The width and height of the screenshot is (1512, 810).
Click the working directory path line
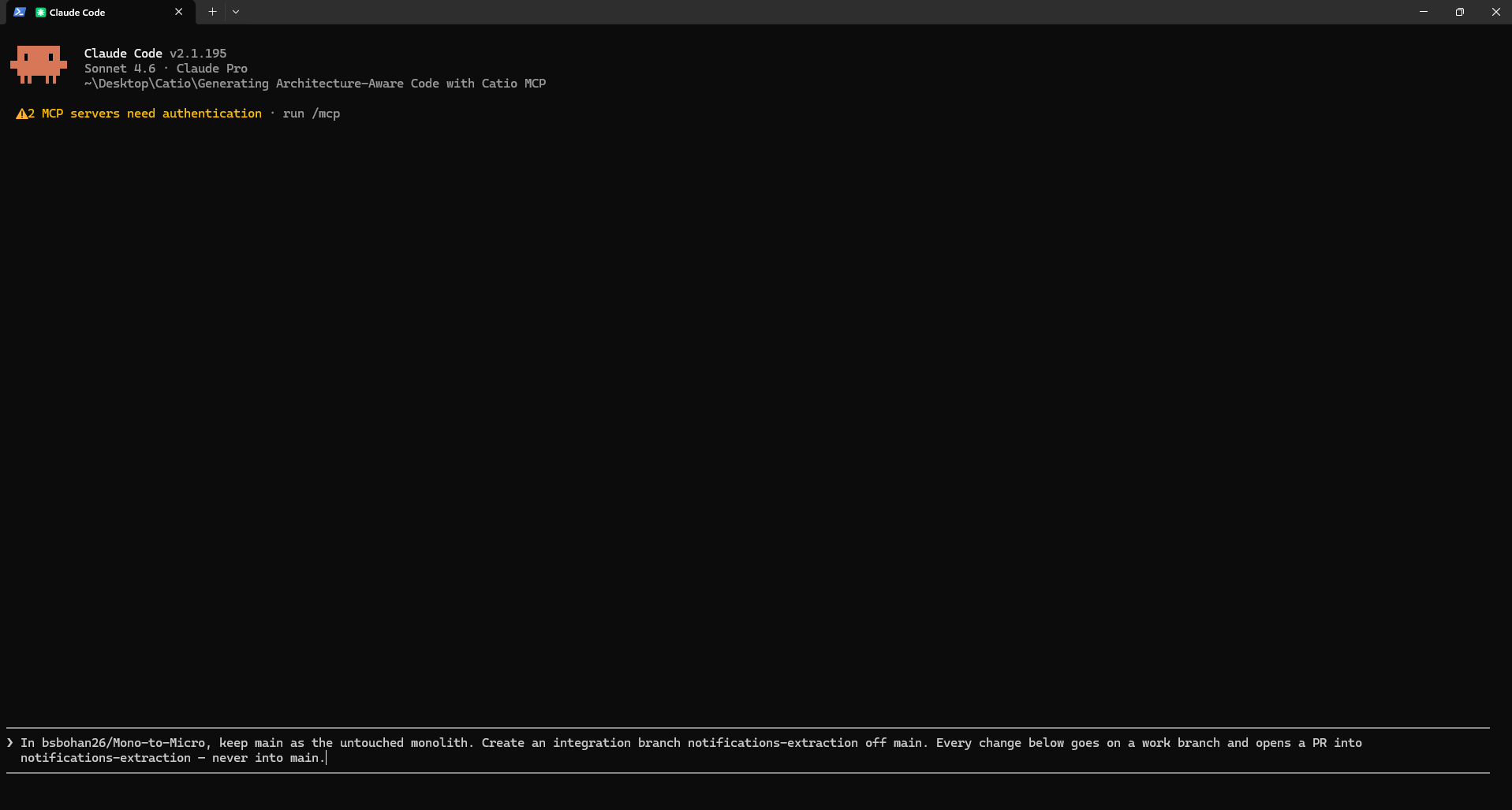(315, 84)
